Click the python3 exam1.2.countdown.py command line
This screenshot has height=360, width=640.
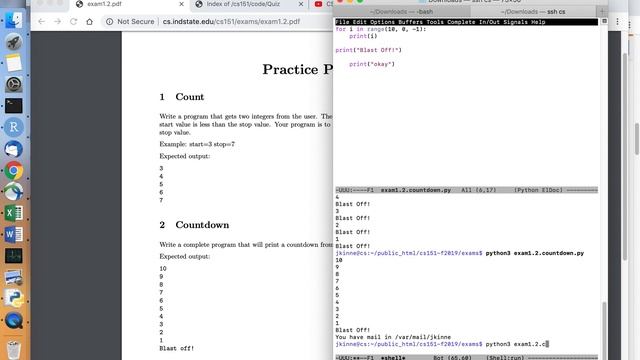click(x=460, y=253)
